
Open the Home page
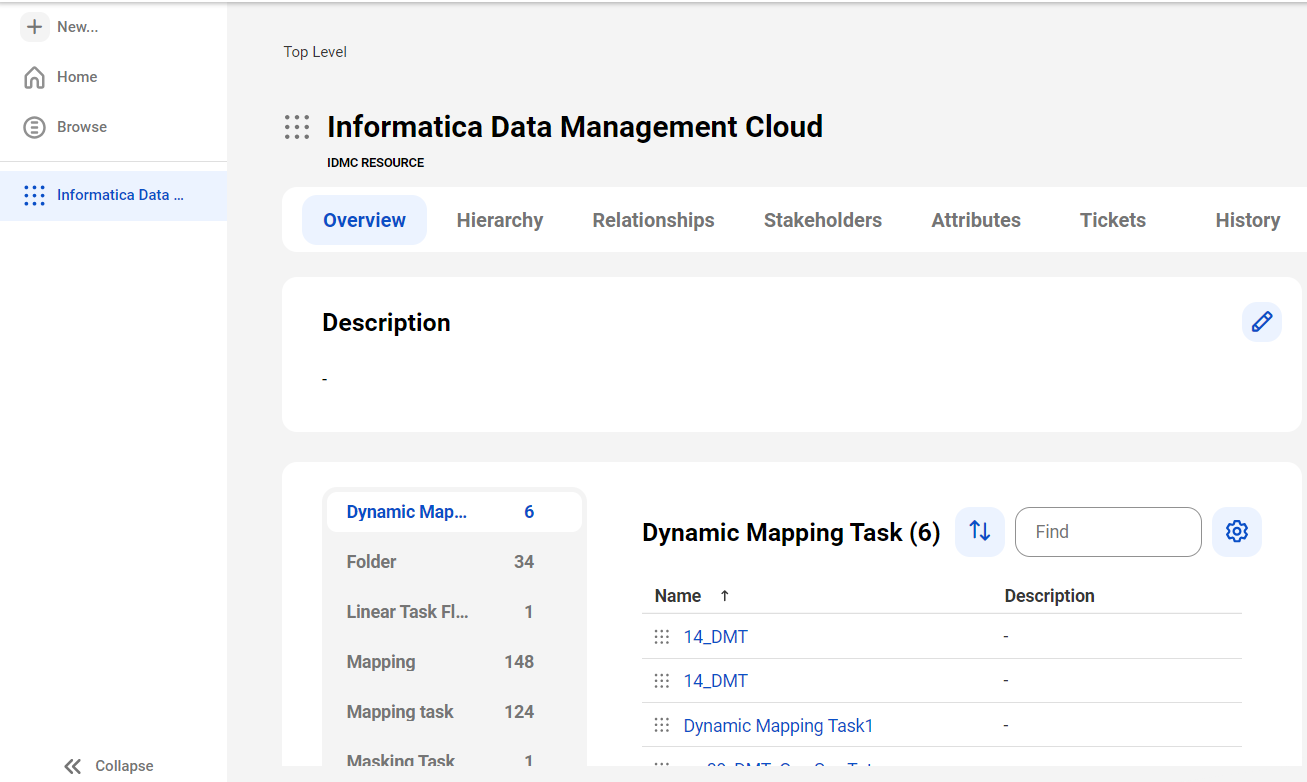(60, 77)
